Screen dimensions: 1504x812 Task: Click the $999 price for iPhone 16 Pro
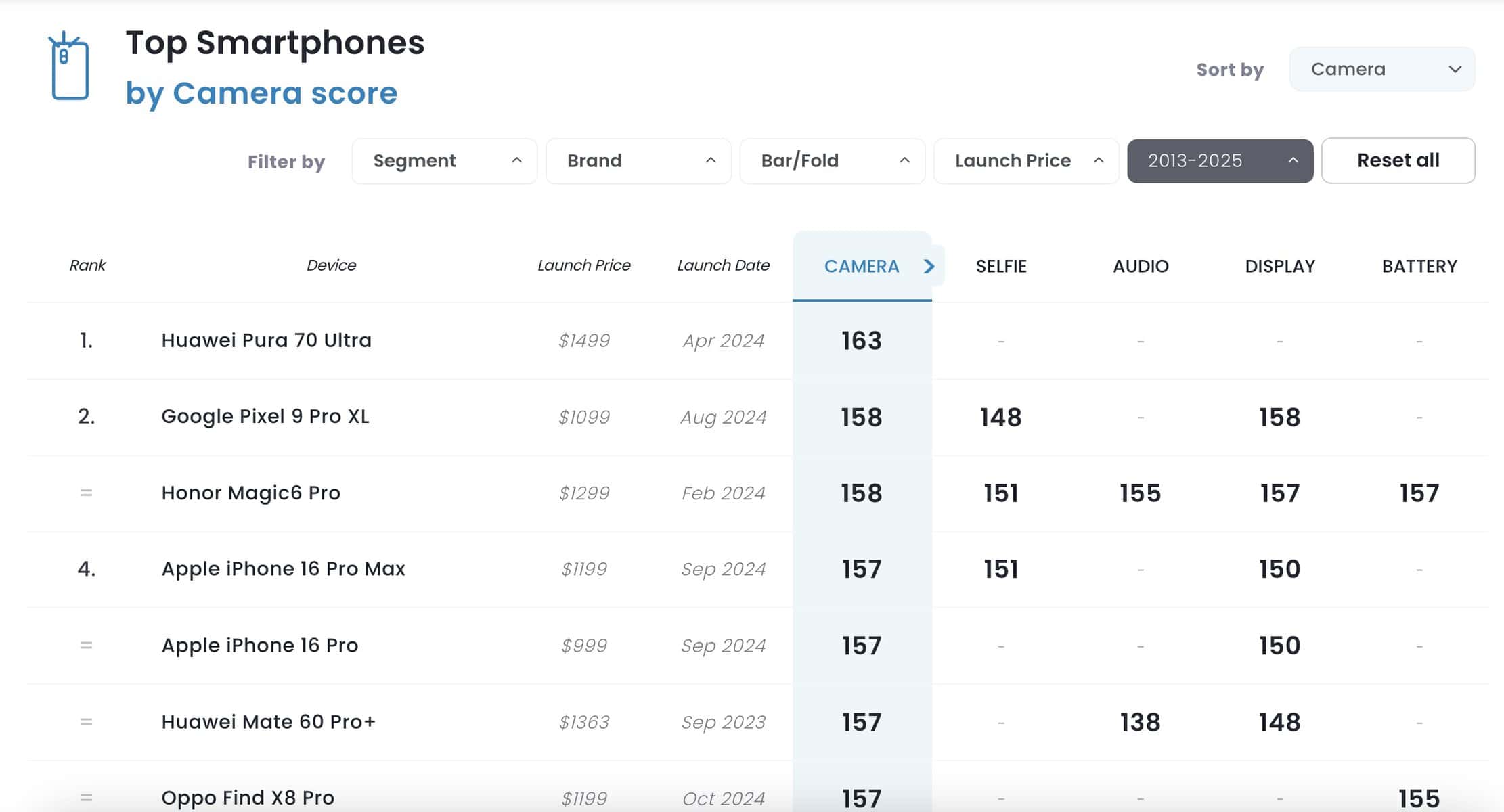584,646
